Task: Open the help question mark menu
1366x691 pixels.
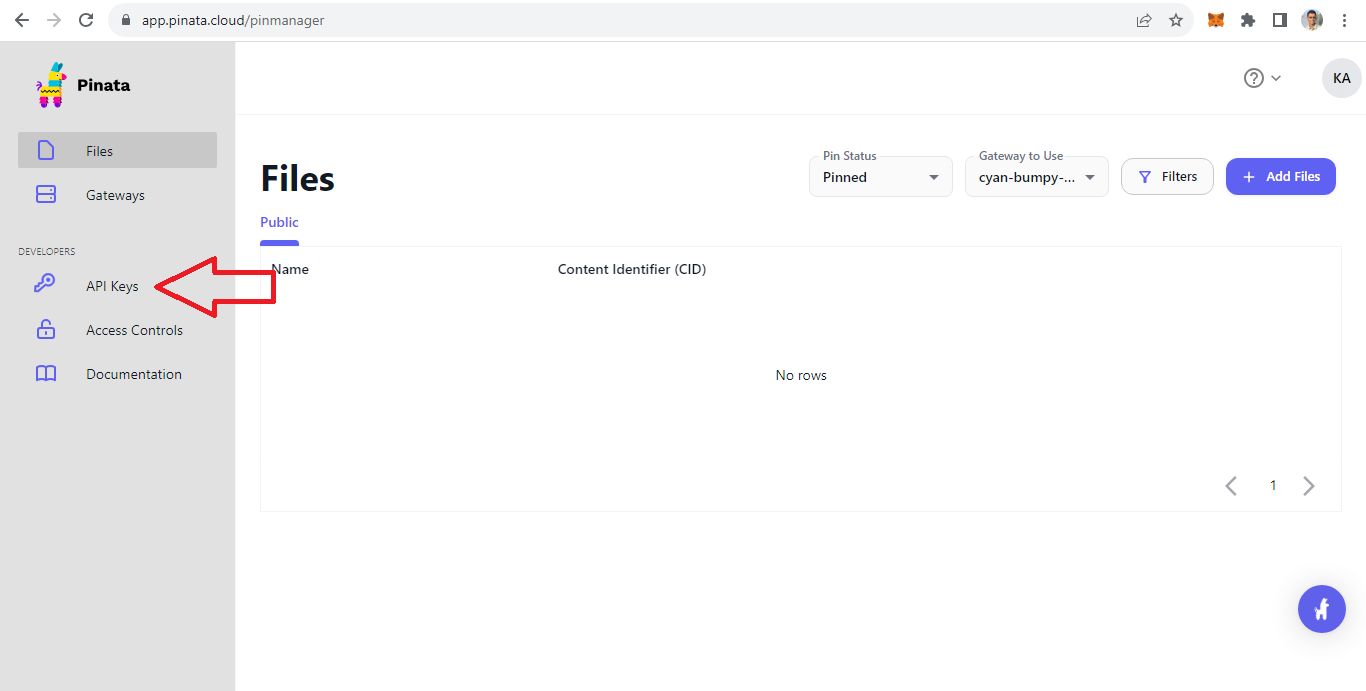Action: [x=1261, y=78]
